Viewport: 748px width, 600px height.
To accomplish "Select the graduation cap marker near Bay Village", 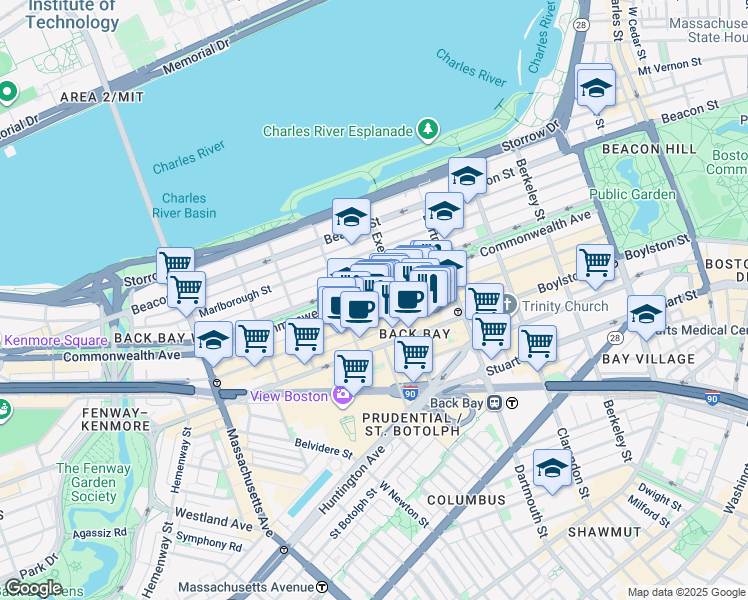I will [x=646, y=316].
